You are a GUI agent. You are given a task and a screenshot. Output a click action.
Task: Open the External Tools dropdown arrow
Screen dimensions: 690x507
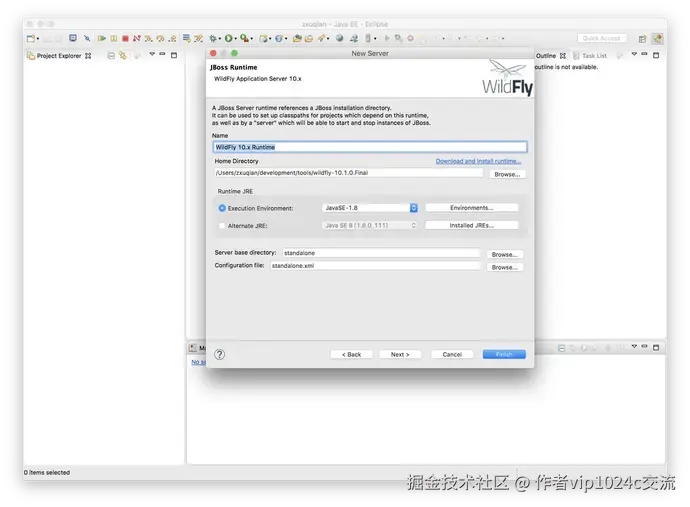tap(252, 39)
